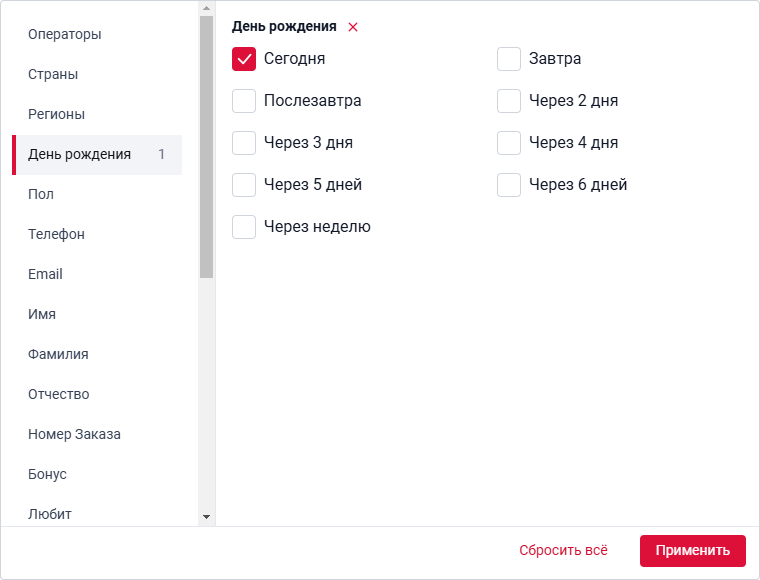760x580 pixels.
Task: Clear the День рождения filter with red X
Action: 353,27
